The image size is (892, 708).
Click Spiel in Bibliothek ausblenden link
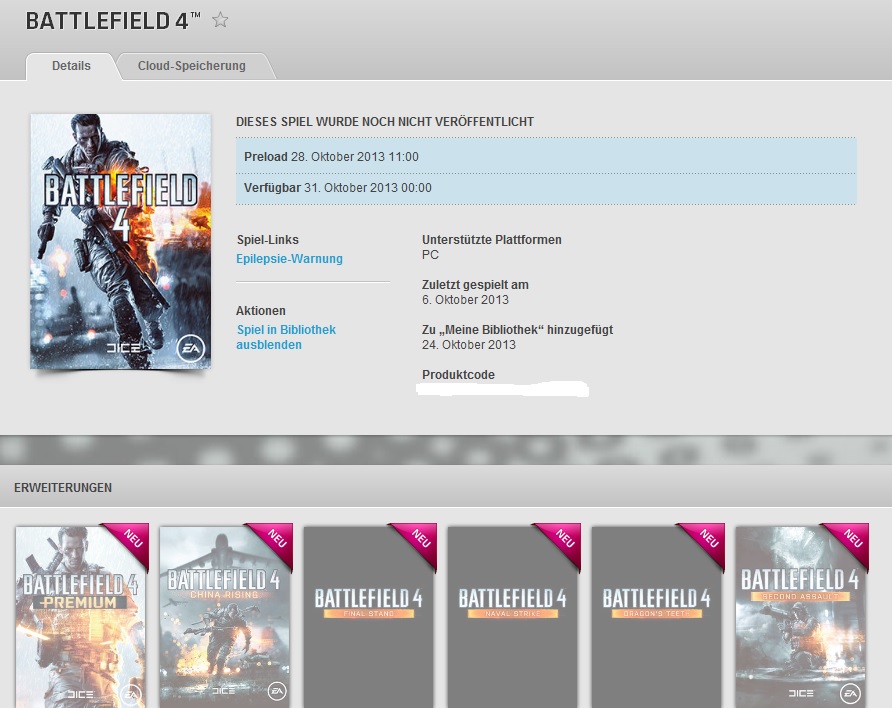286,337
